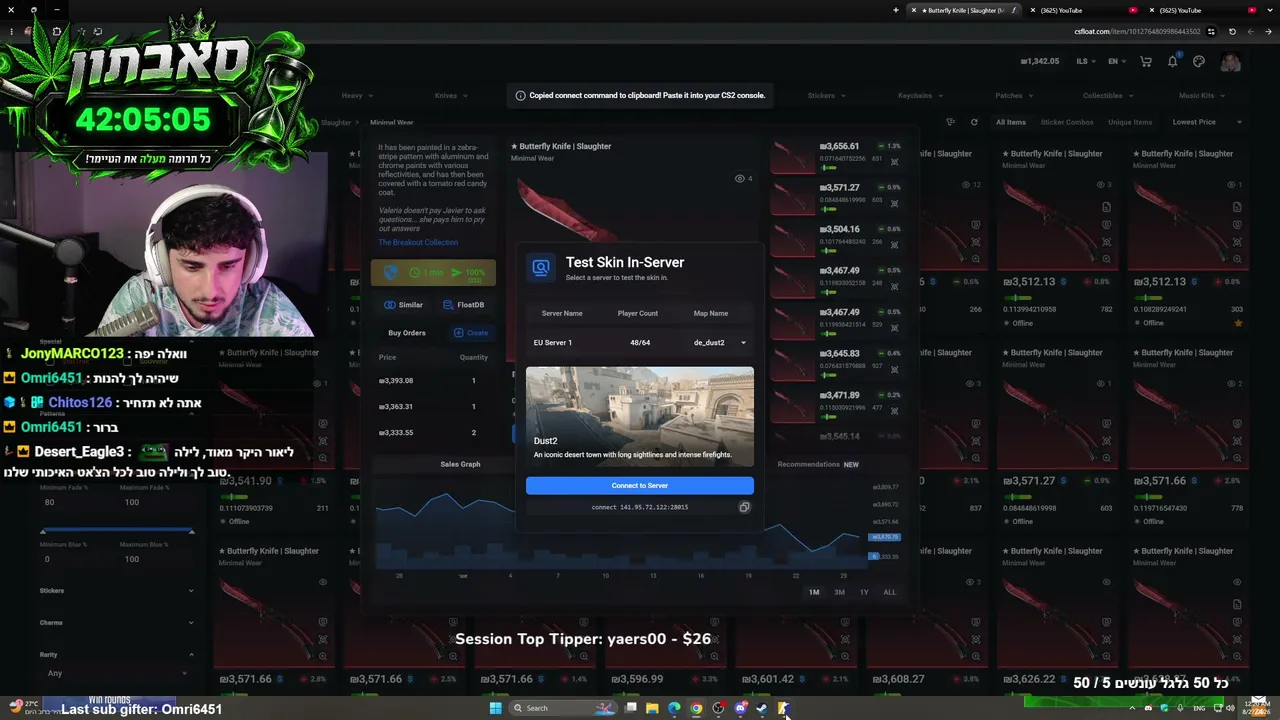This screenshot has height=720, width=1280.
Task: Expand the Collectibles category menu
Action: pos(1108,96)
